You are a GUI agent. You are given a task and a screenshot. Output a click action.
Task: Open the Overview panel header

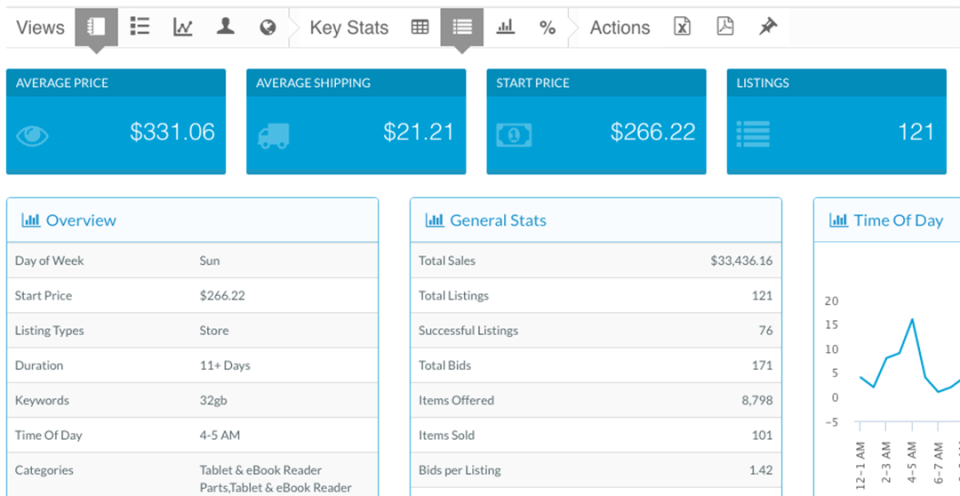coord(192,220)
